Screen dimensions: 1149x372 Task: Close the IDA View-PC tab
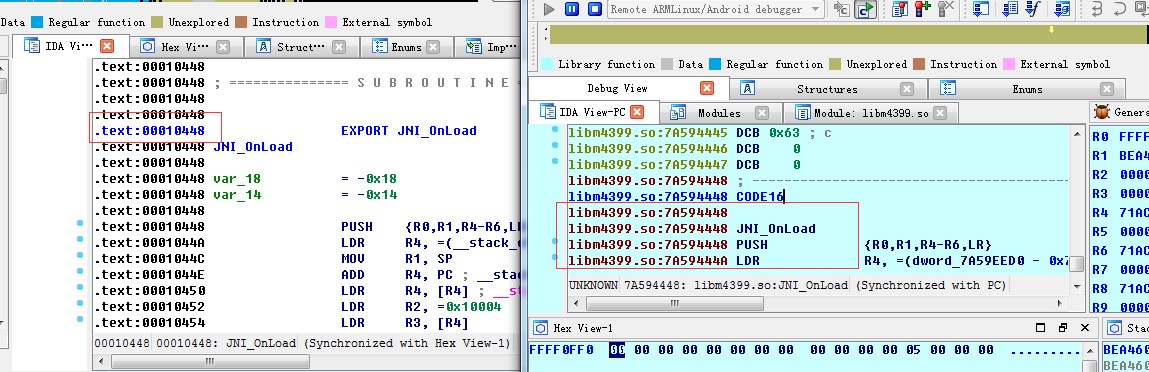pos(637,112)
